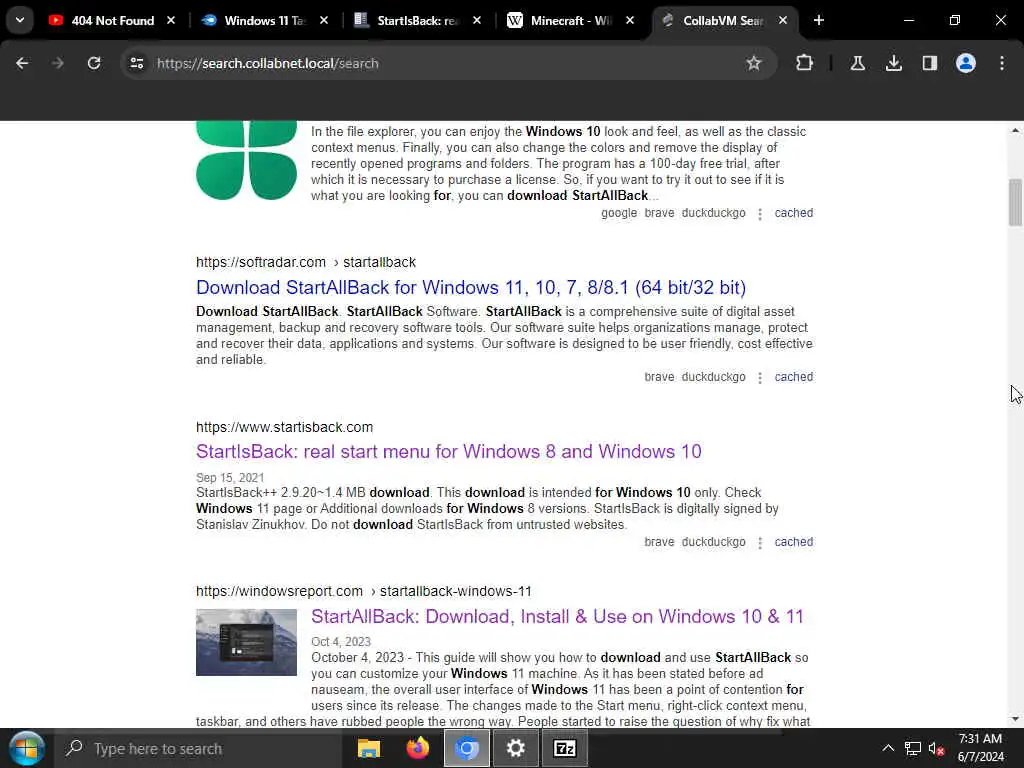The width and height of the screenshot is (1024, 768).
Task: Open cached link of startisback result
Action: point(793,542)
